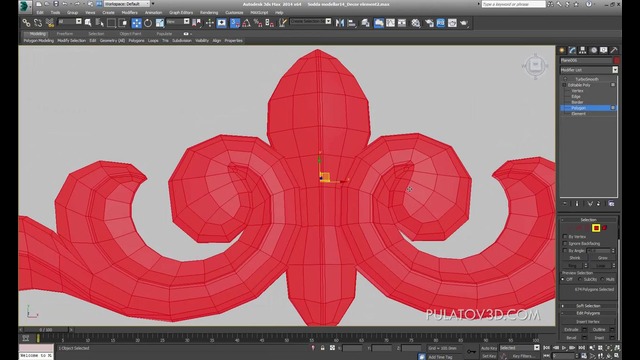Click the Mirror tool icon
Viewport: 640px width, 360px height.
point(340,23)
